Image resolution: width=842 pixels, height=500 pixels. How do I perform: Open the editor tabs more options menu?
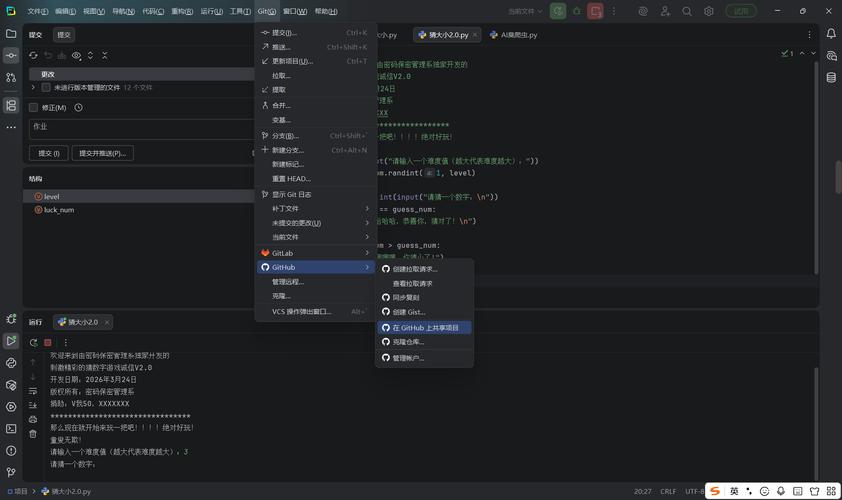pyautogui.click(x=809, y=34)
